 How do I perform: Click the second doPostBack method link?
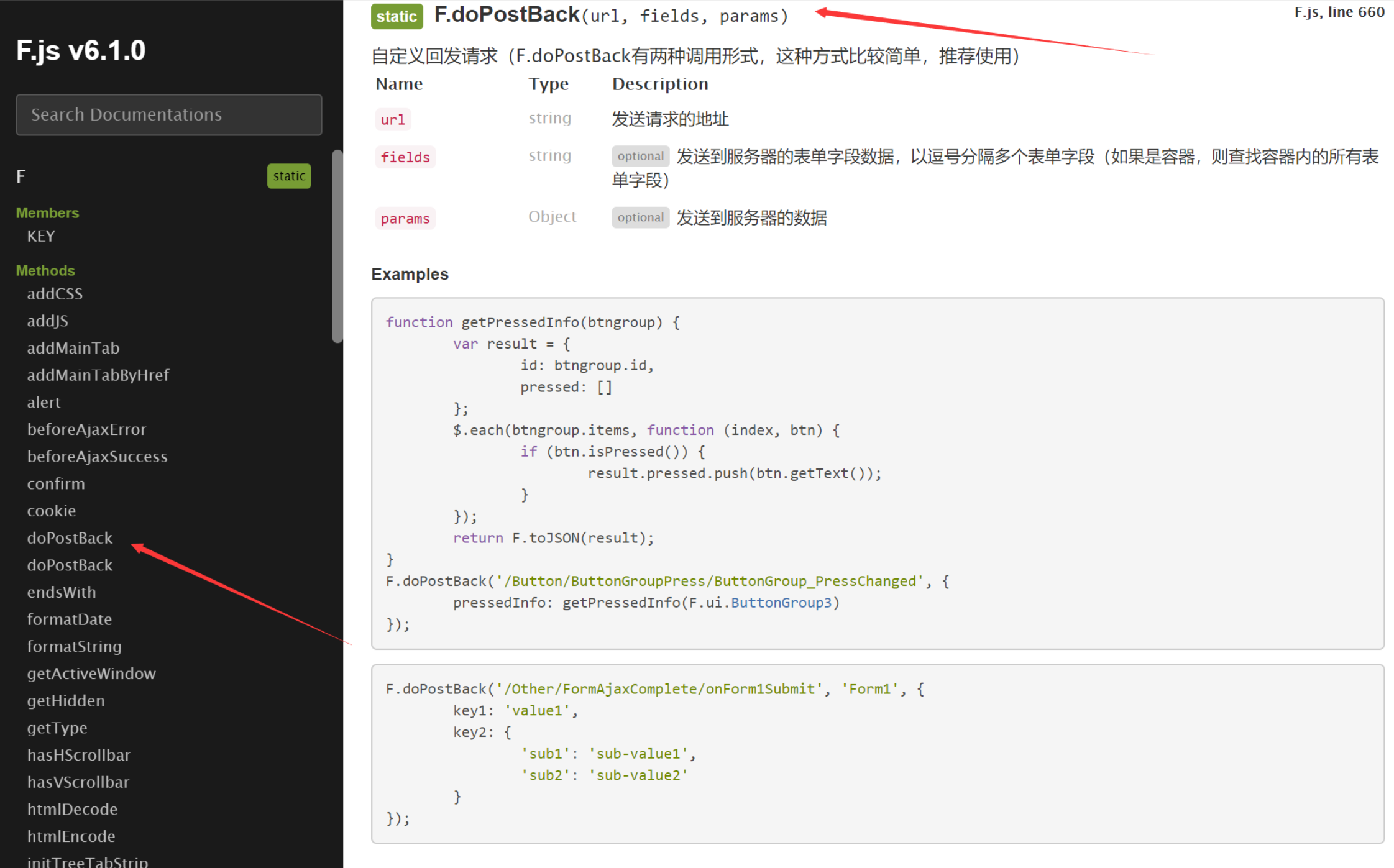(x=71, y=565)
